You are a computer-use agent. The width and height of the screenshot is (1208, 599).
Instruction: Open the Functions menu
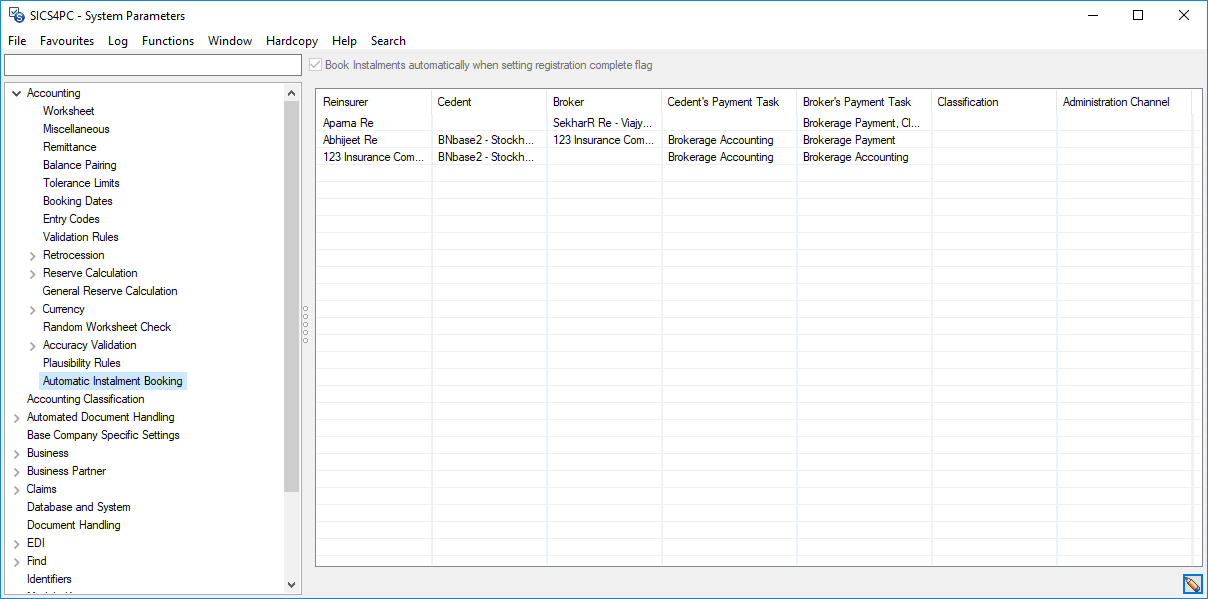pyautogui.click(x=167, y=41)
